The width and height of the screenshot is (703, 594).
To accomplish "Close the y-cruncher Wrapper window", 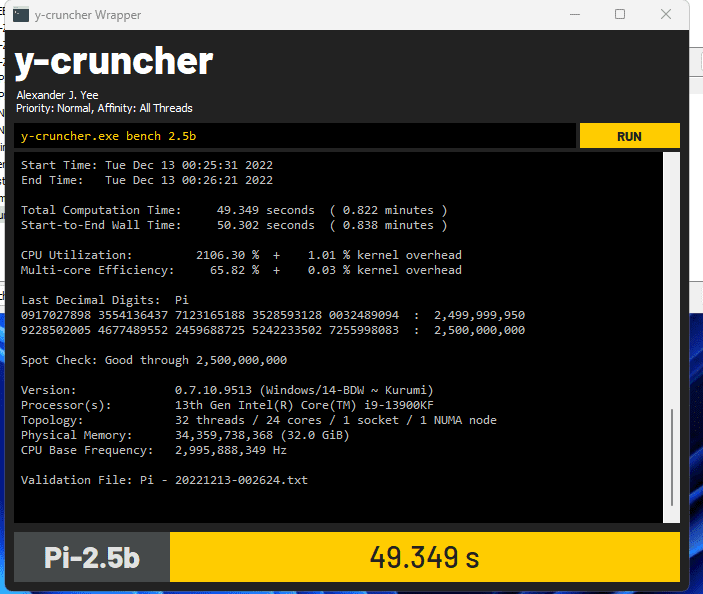I will 666,14.
